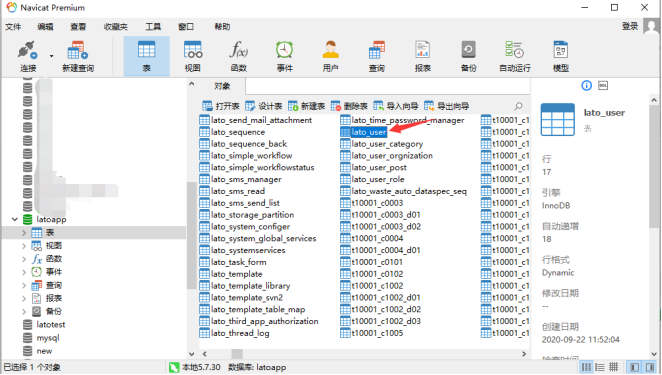This screenshot has height=375, width=662.
Task: Open the User (用户) toolbar icon
Action: coord(331,56)
